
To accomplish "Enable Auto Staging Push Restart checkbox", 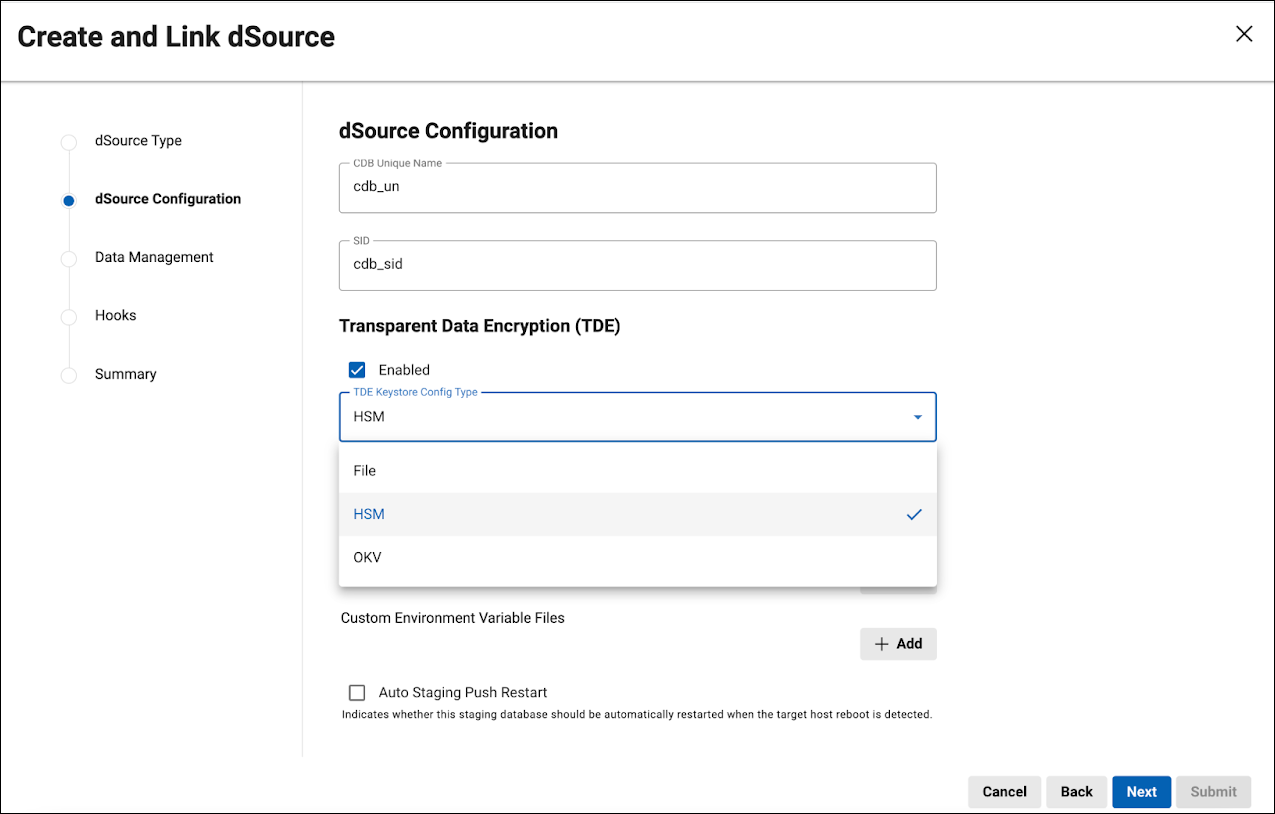I will pyautogui.click(x=357, y=693).
